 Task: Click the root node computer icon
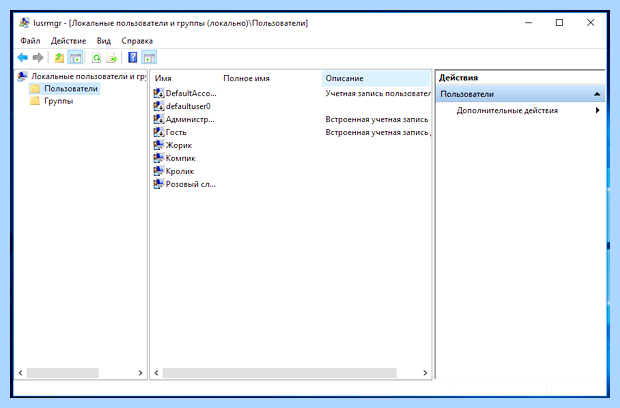pyautogui.click(x=23, y=76)
